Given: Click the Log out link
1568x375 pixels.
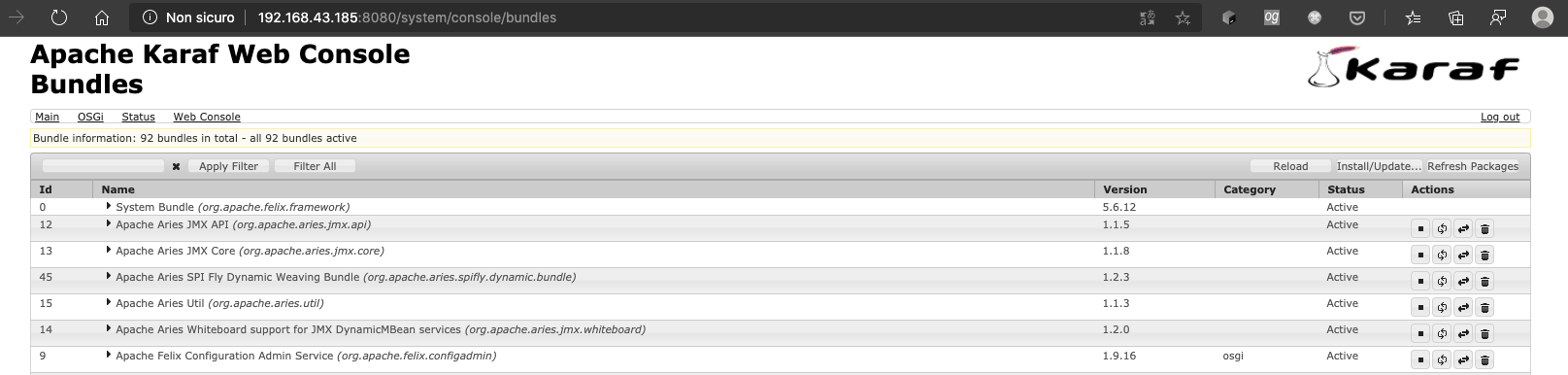Looking at the screenshot, I should [x=1500, y=117].
